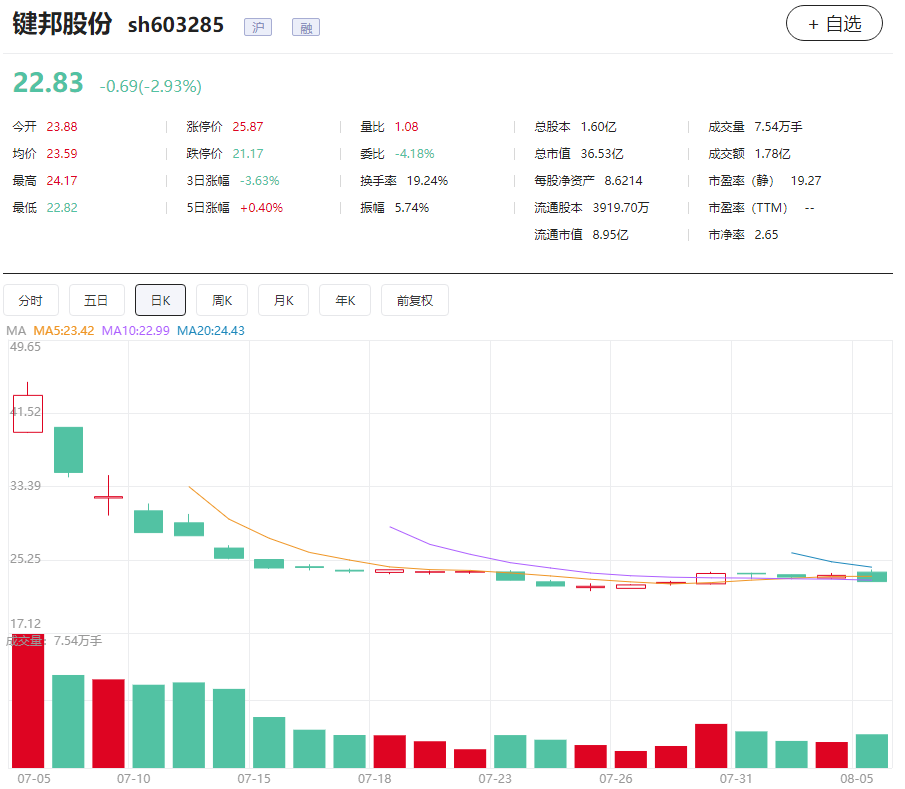Click the 委比 value -4.18%
Screen dimensions: 905x789
[414, 154]
